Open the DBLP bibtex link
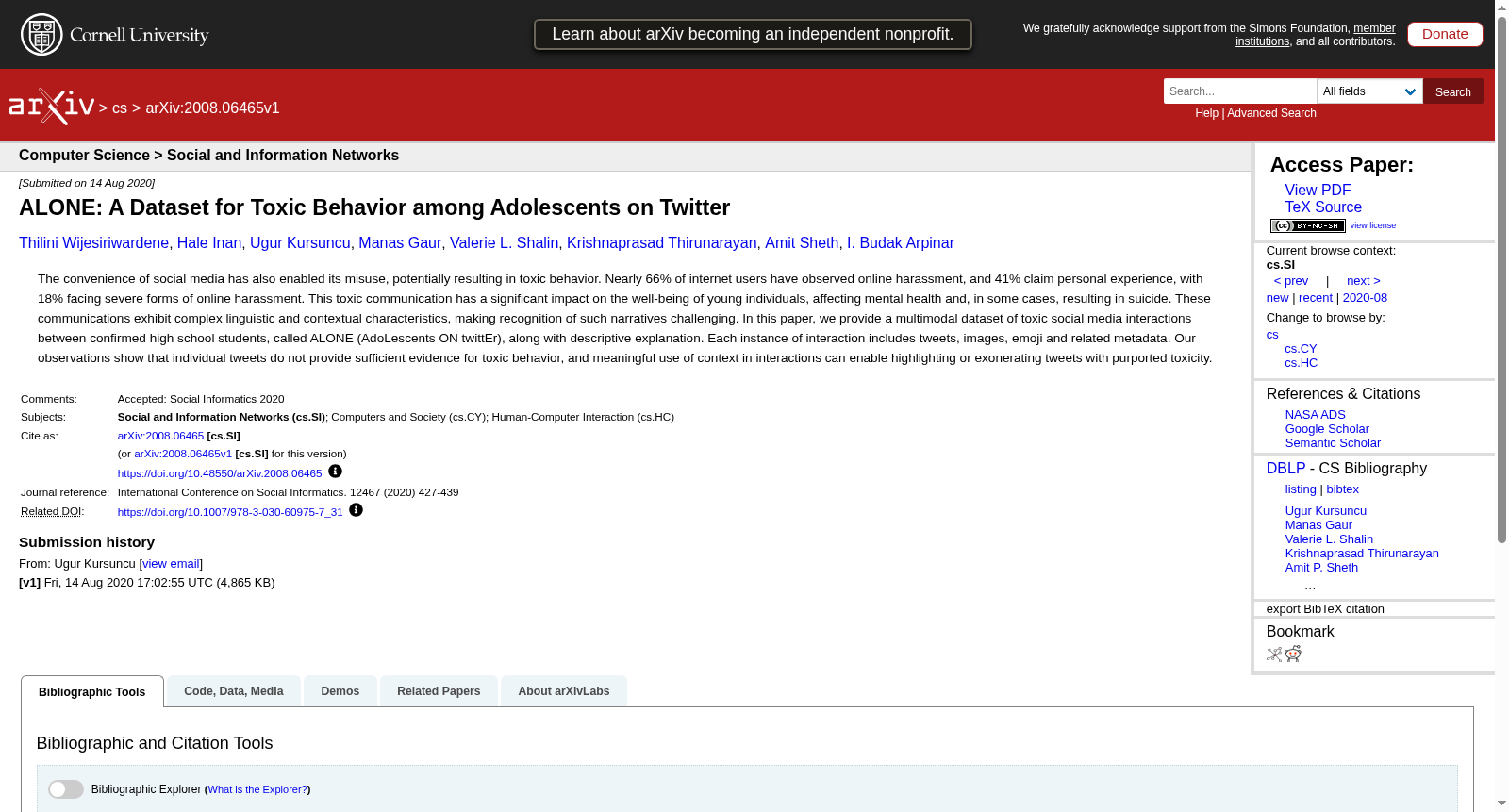The image size is (1509, 812). click(1343, 489)
